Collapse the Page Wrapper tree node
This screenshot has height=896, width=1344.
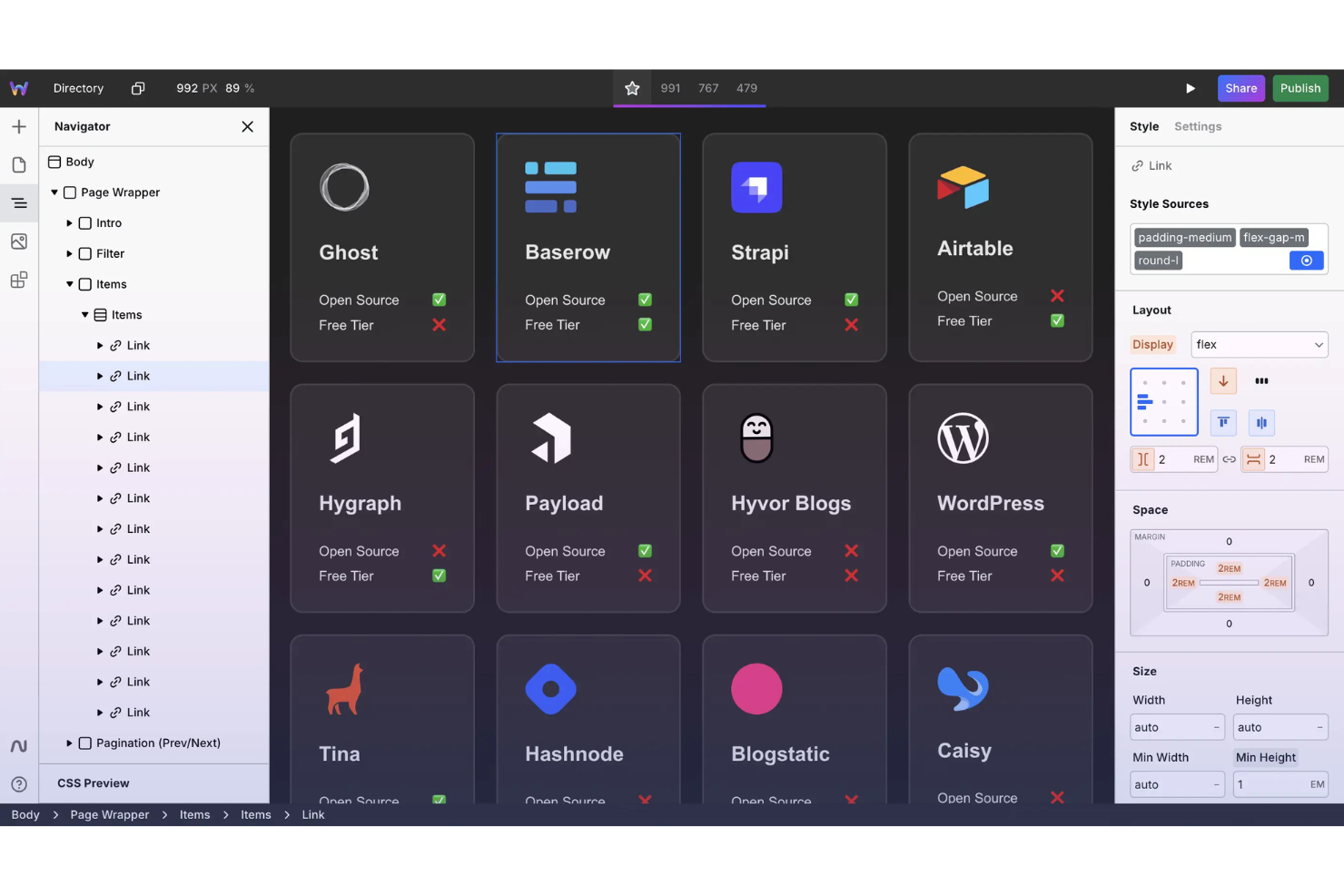[54, 192]
